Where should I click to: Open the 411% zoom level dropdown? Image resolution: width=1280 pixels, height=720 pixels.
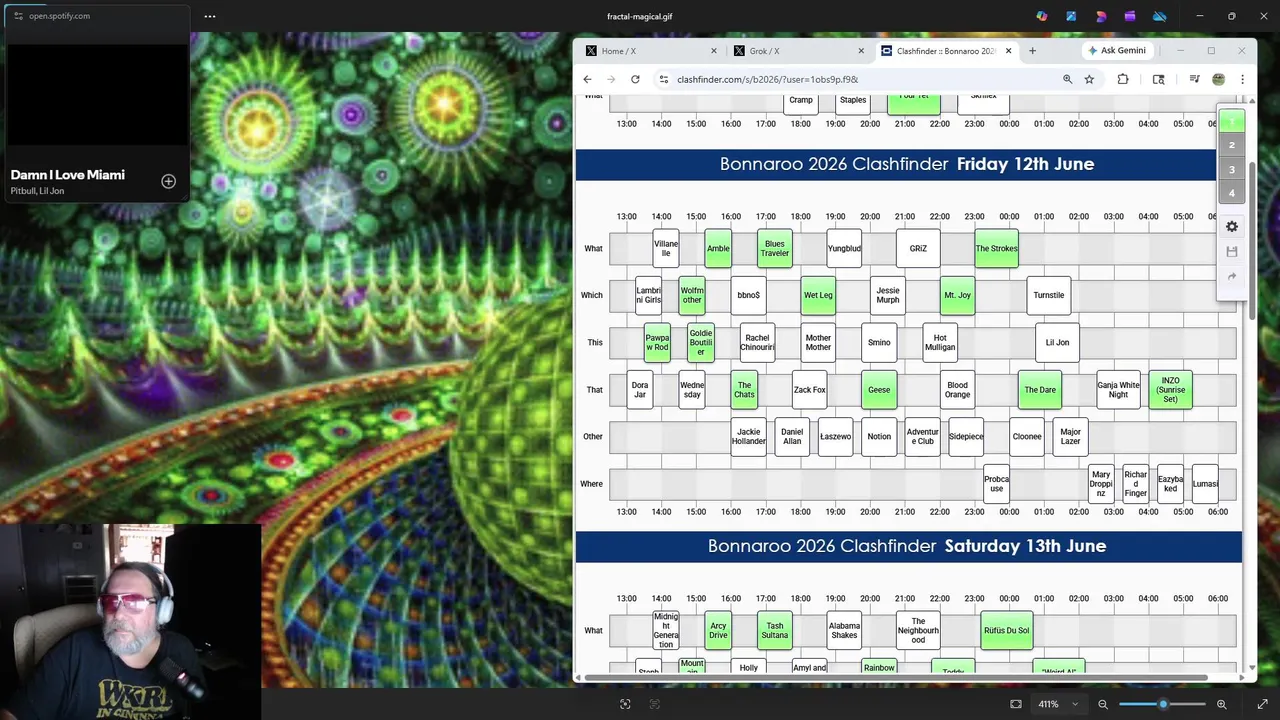(x=1057, y=704)
